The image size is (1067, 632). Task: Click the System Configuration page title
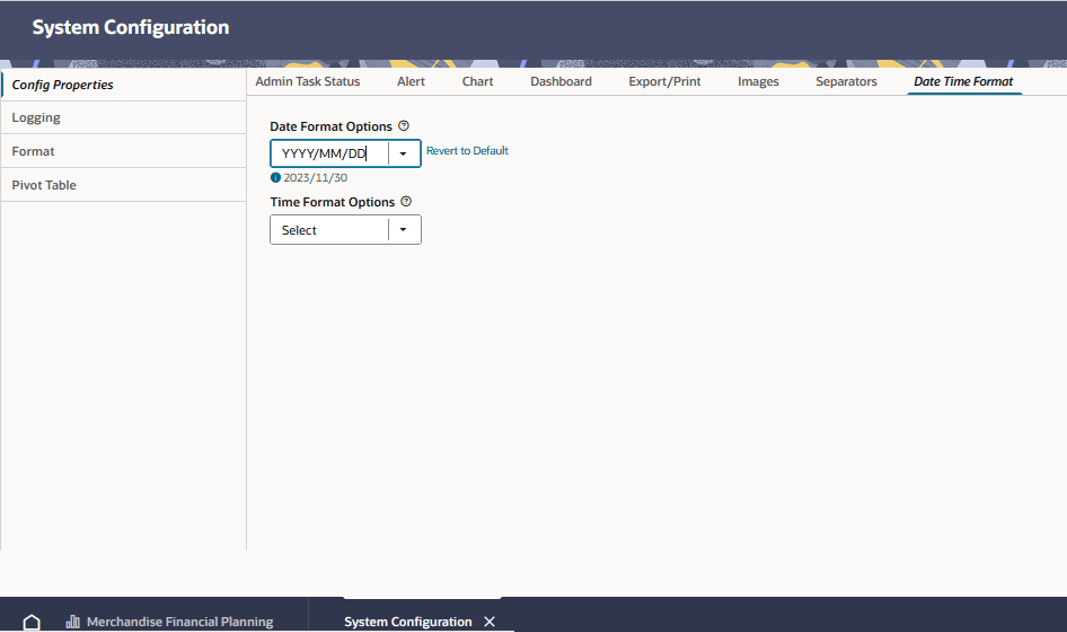(x=131, y=27)
